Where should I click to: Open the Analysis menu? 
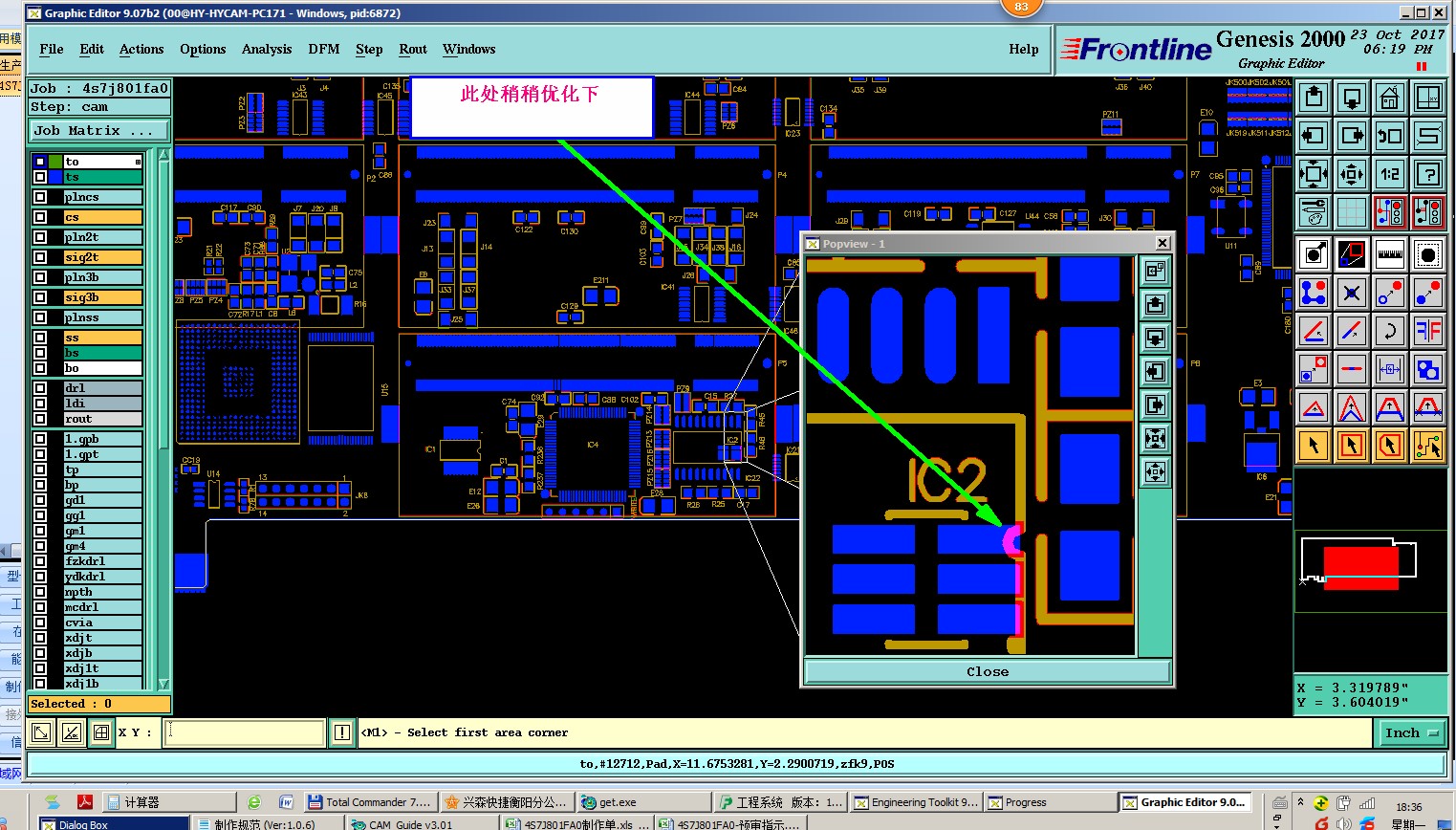click(x=267, y=49)
